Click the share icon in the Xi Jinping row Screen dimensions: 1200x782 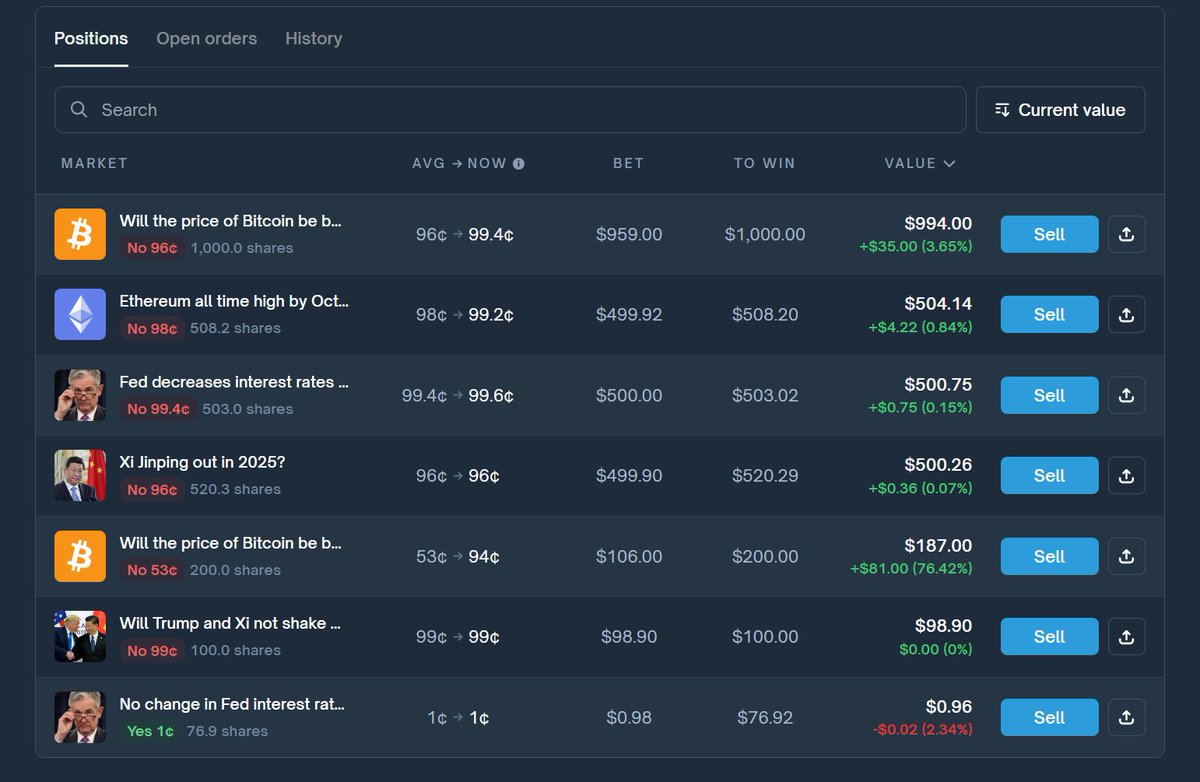[x=1127, y=475]
